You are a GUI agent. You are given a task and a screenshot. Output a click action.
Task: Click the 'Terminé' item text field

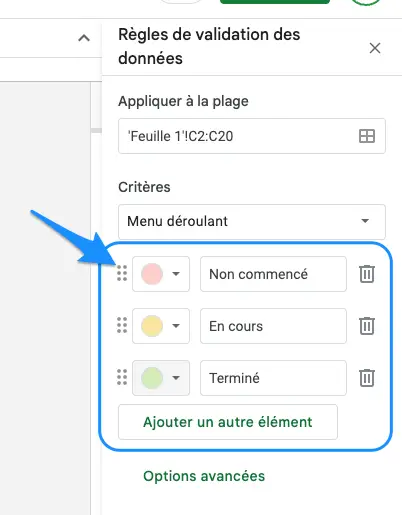pos(273,378)
